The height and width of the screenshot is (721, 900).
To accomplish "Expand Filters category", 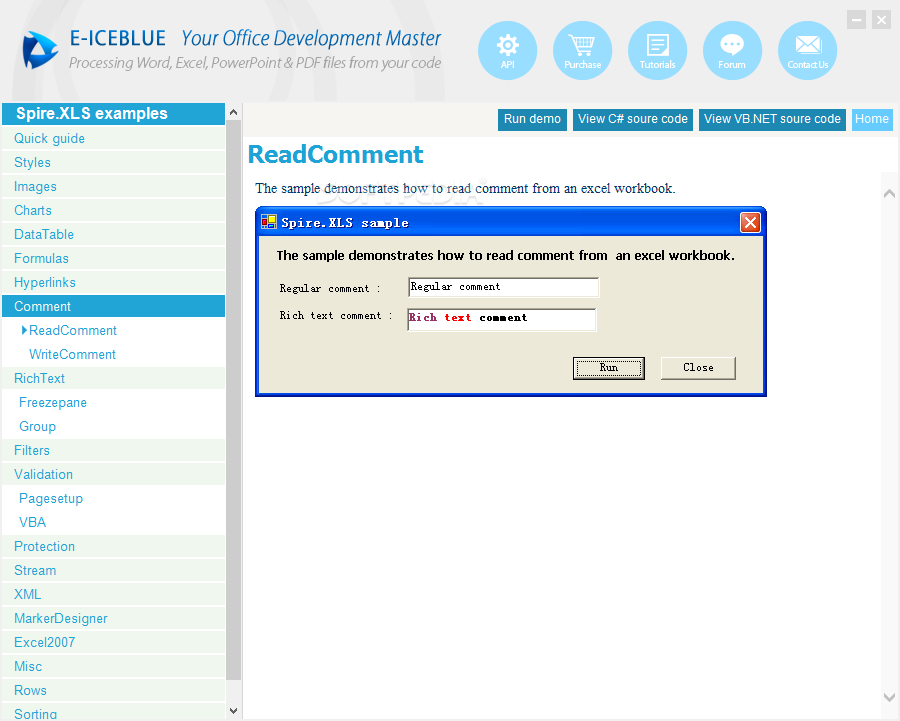I will click(x=114, y=451).
